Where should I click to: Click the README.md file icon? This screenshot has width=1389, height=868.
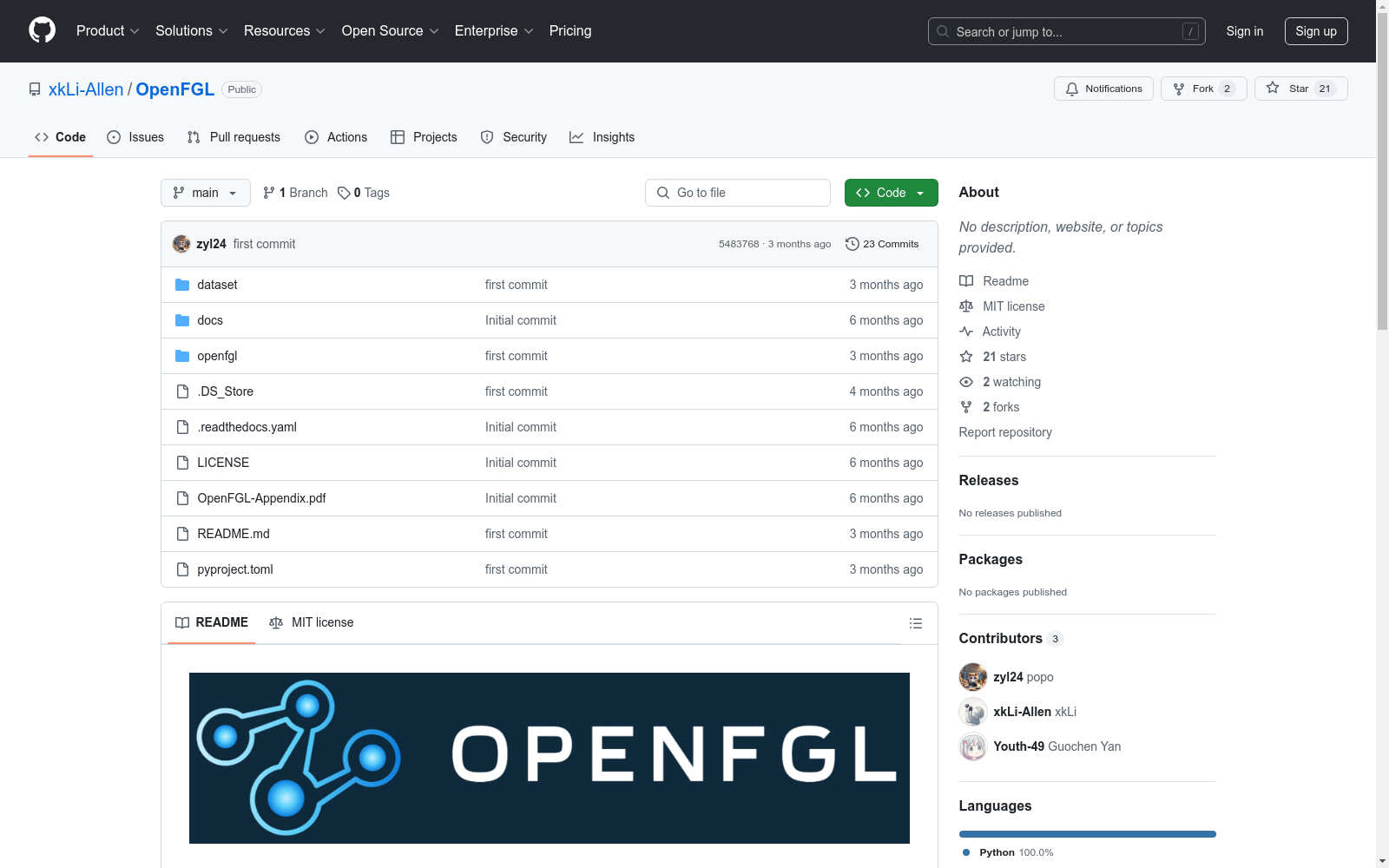(x=182, y=534)
